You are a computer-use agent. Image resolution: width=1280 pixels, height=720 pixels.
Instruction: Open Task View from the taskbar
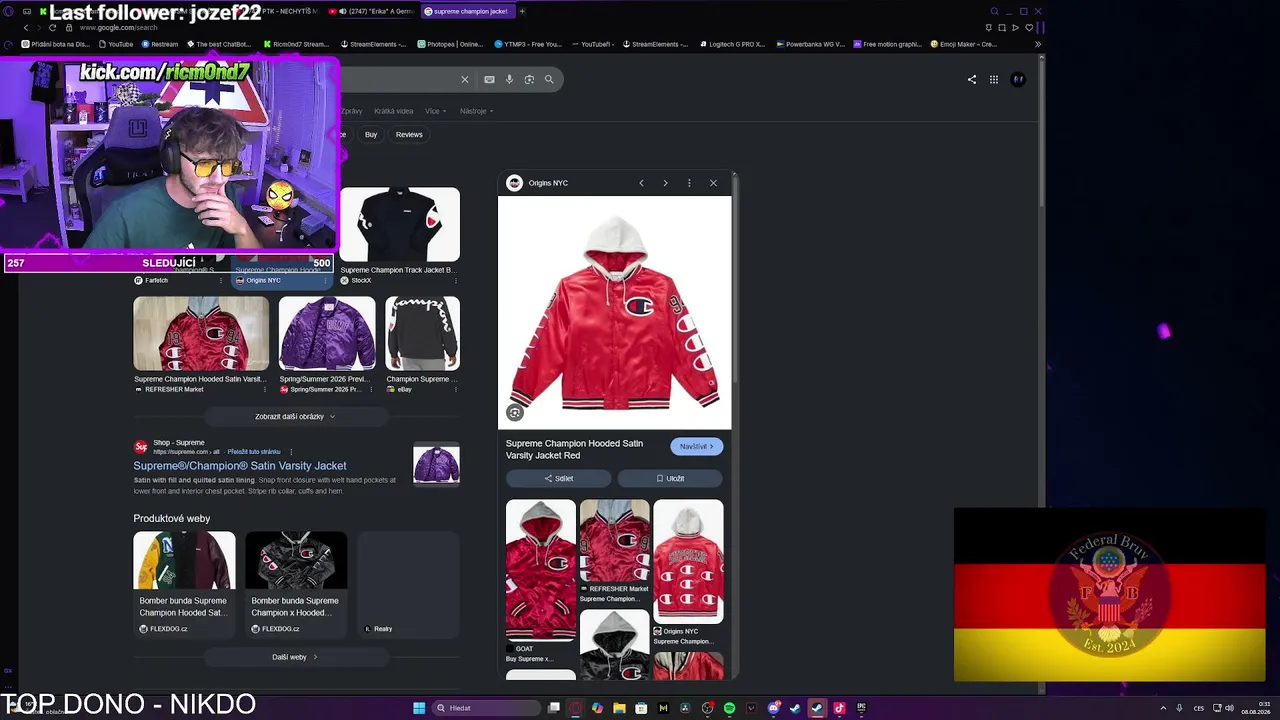point(553,708)
